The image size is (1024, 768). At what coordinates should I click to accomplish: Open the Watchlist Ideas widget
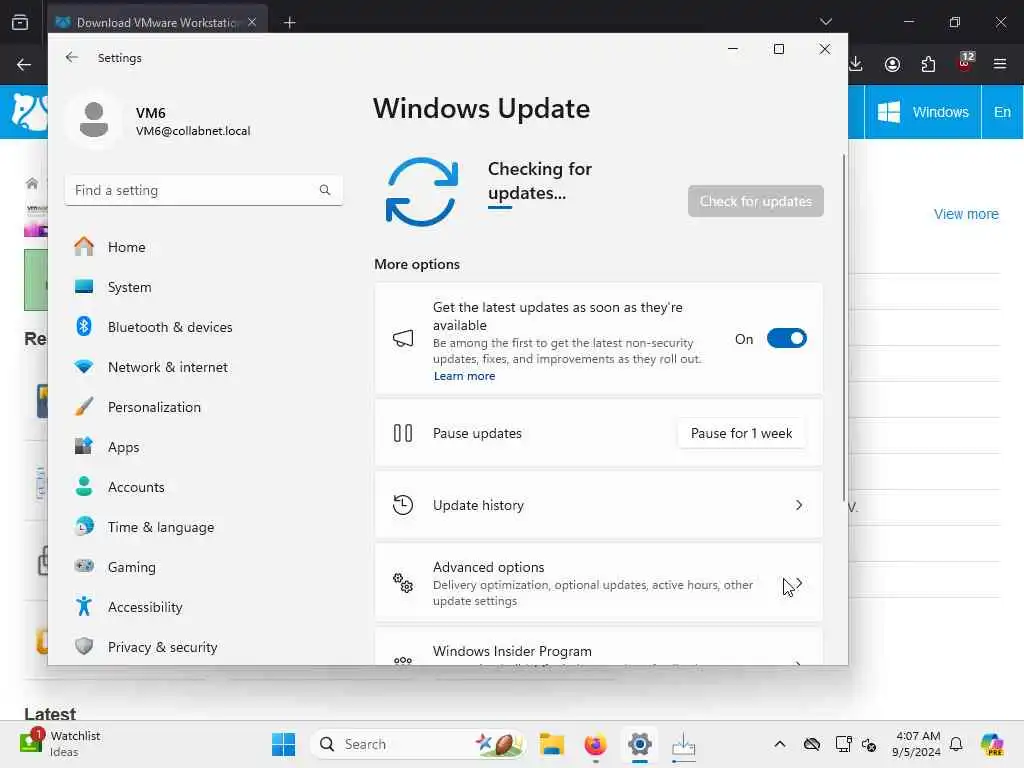pos(61,743)
